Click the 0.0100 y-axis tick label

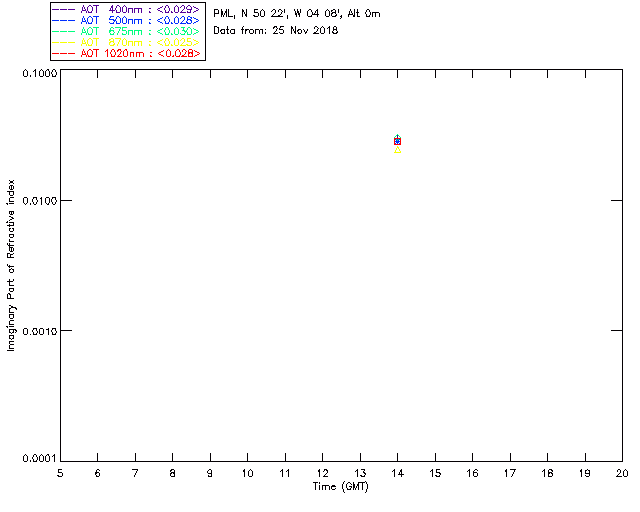[x=37, y=201]
